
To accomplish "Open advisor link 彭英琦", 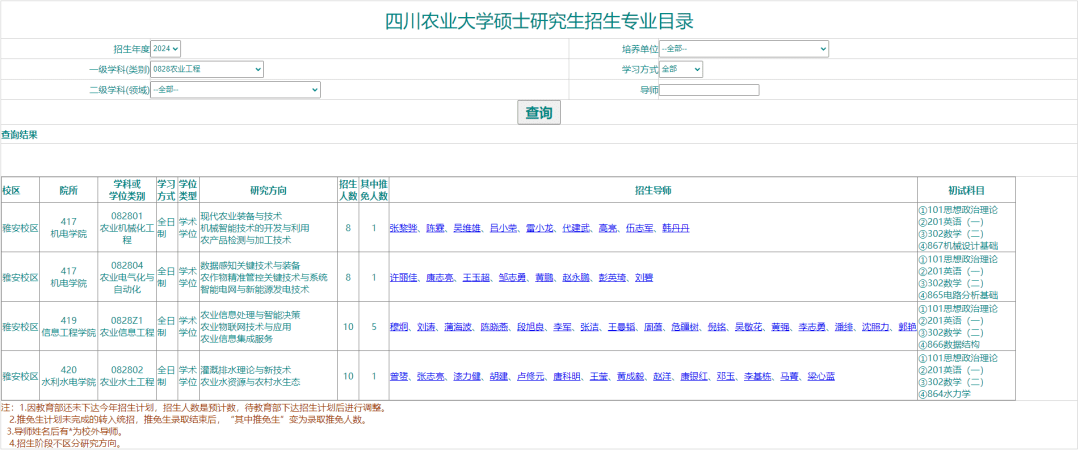I will click(x=612, y=277).
